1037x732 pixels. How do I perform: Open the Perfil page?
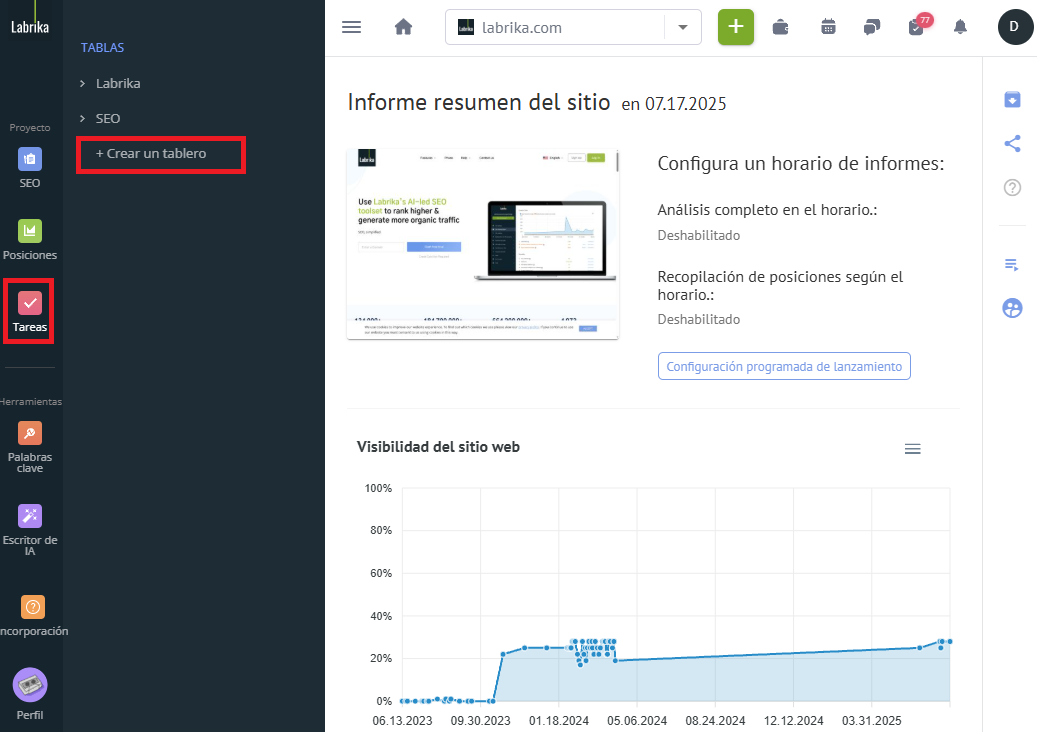click(x=30, y=694)
